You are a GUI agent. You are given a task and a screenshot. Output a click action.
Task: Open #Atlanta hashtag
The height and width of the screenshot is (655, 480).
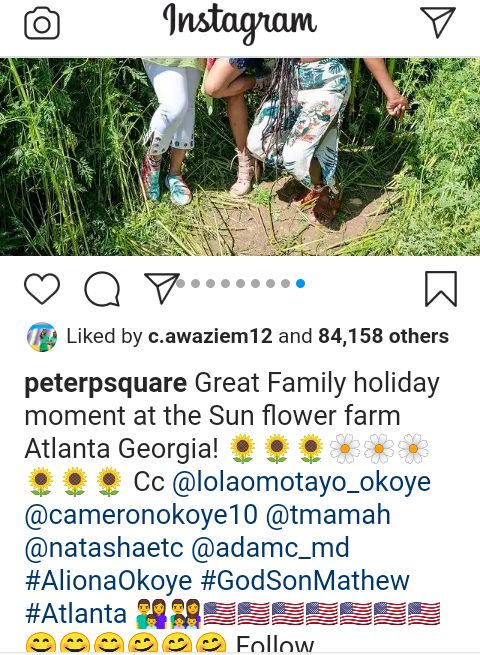point(76,614)
